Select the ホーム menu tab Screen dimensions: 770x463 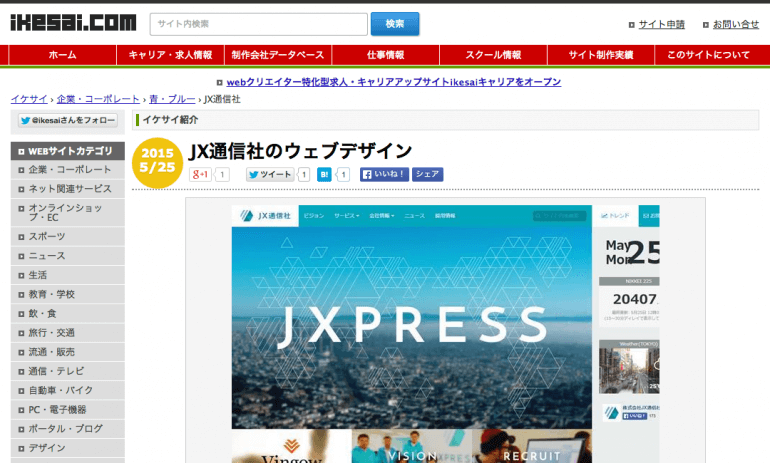click(x=62, y=55)
